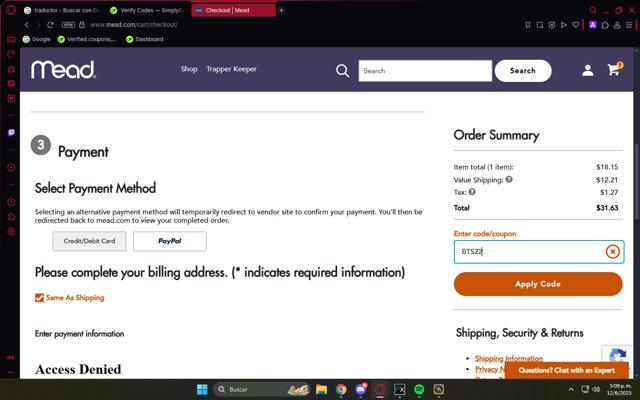Go back with the browser back arrow
Viewport: 640px width, 400px height.
[x=27, y=25]
